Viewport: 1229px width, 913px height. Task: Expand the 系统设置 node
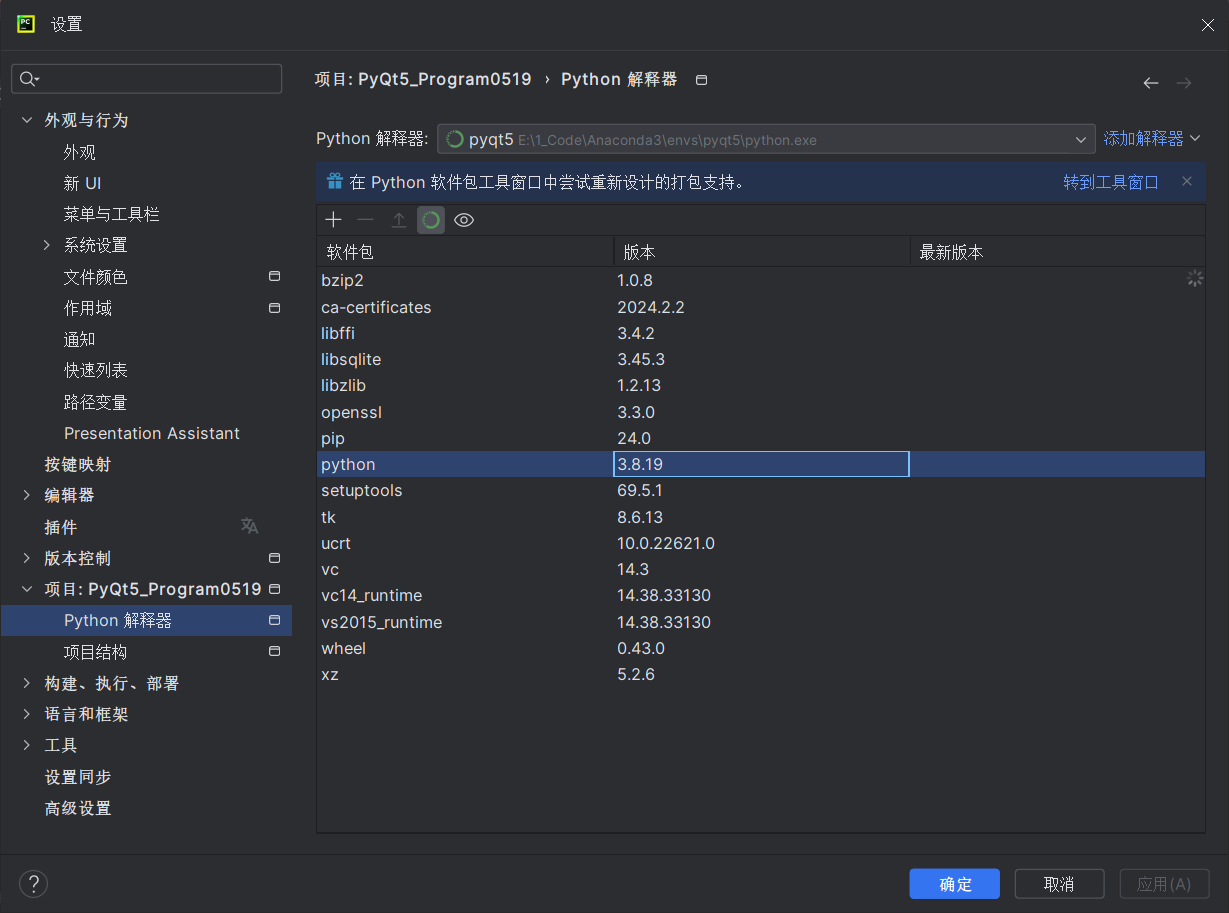(x=46, y=245)
